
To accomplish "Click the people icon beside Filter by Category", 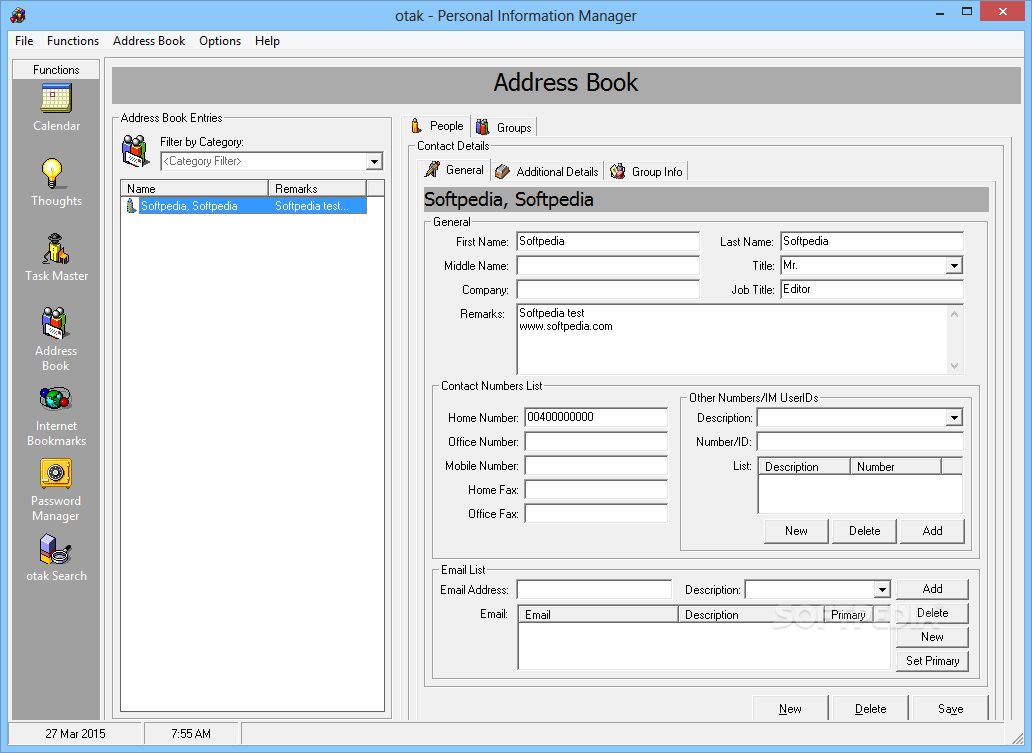I will (x=136, y=151).
